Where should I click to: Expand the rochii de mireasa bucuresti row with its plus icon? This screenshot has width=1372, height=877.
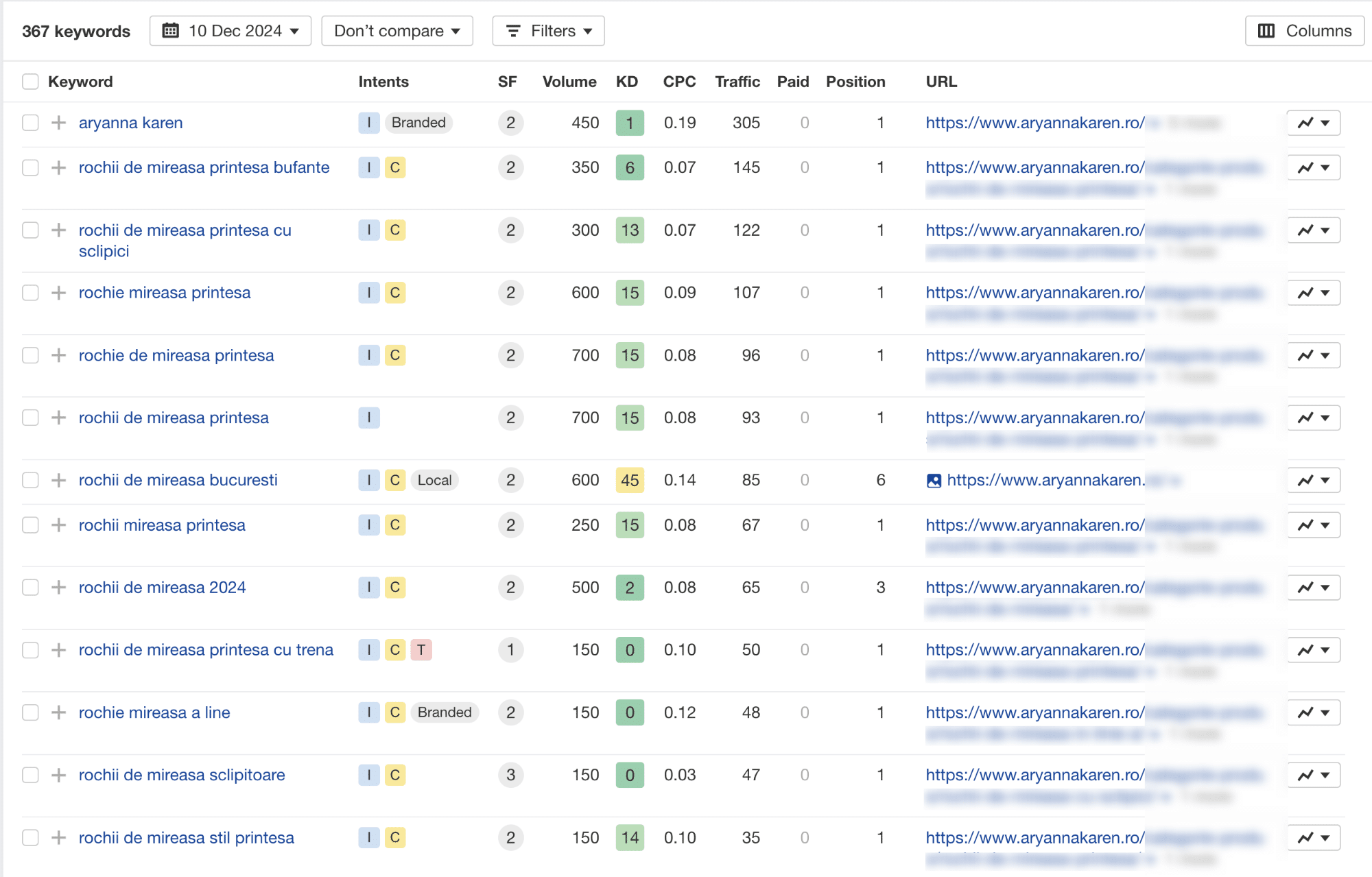click(x=59, y=480)
